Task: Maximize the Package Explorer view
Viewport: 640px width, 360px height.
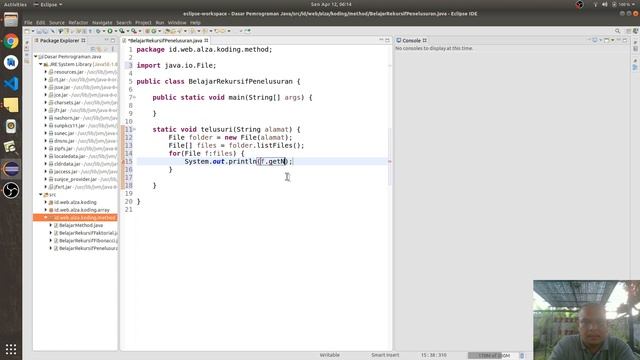Action: point(113,40)
